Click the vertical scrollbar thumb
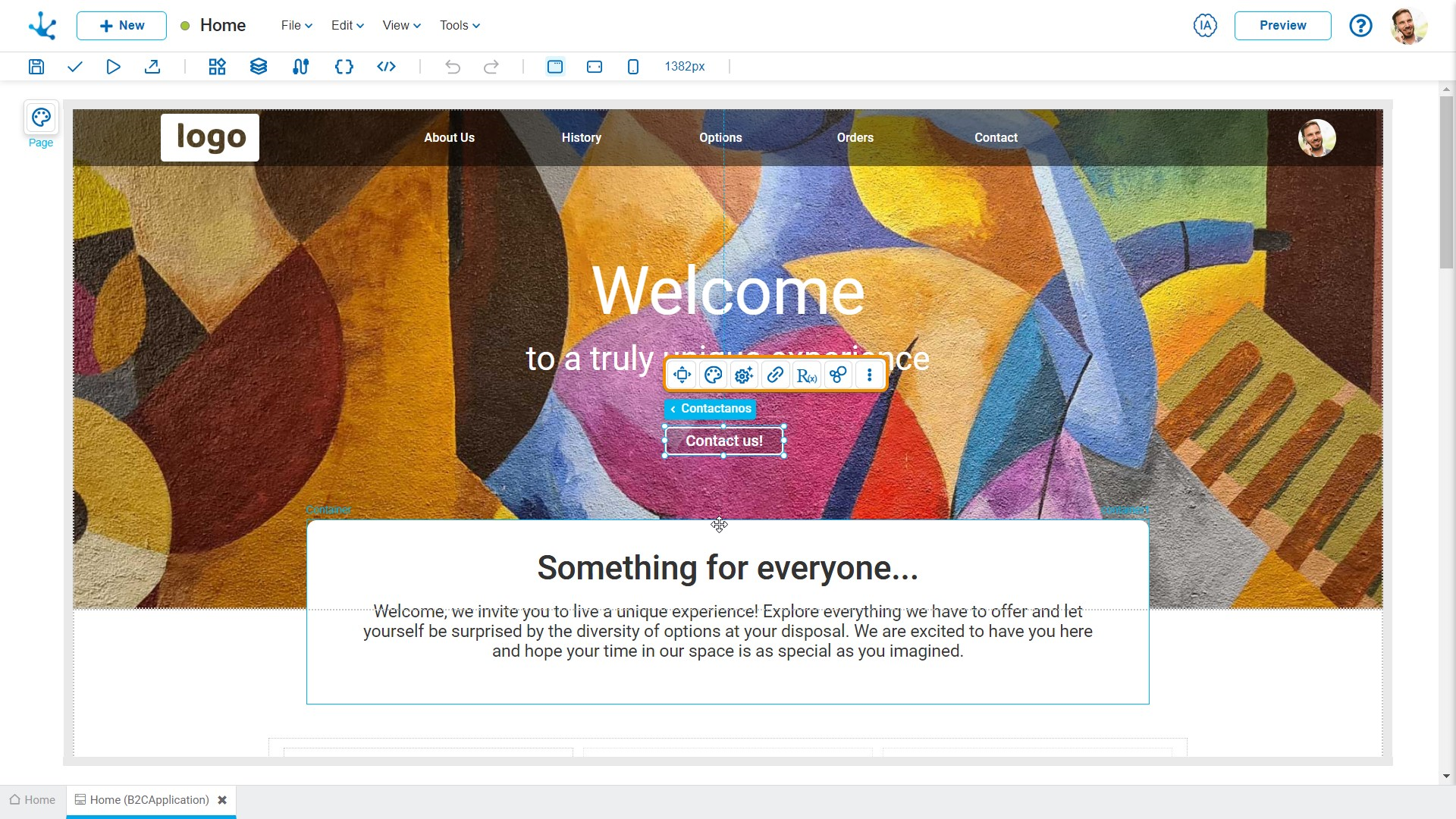Image resolution: width=1456 pixels, height=819 pixels. pyautogui.click(x=1446, y=182)
